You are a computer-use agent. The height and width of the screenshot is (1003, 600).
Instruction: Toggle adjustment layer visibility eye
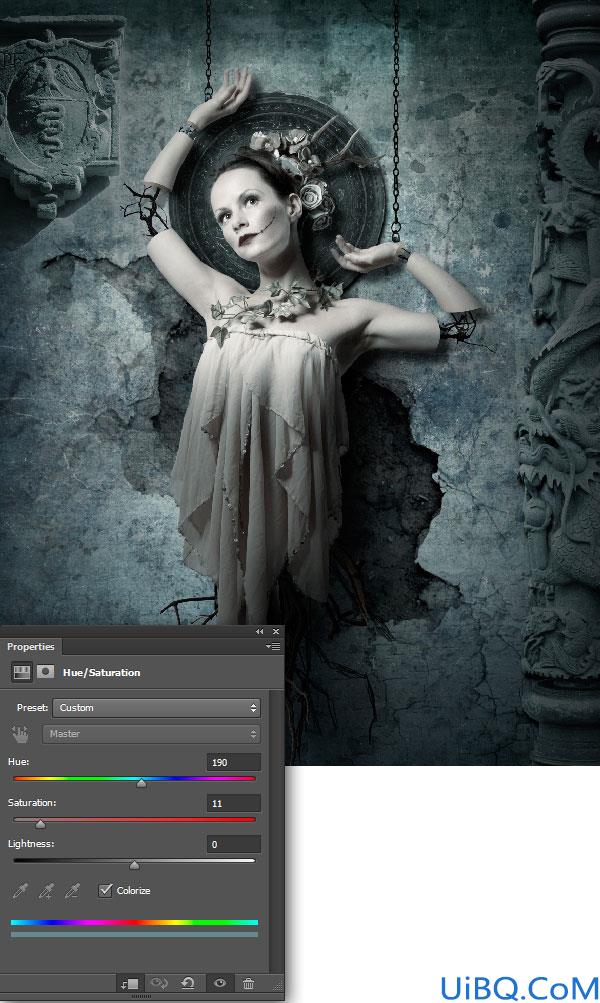[x=219, y=983]
